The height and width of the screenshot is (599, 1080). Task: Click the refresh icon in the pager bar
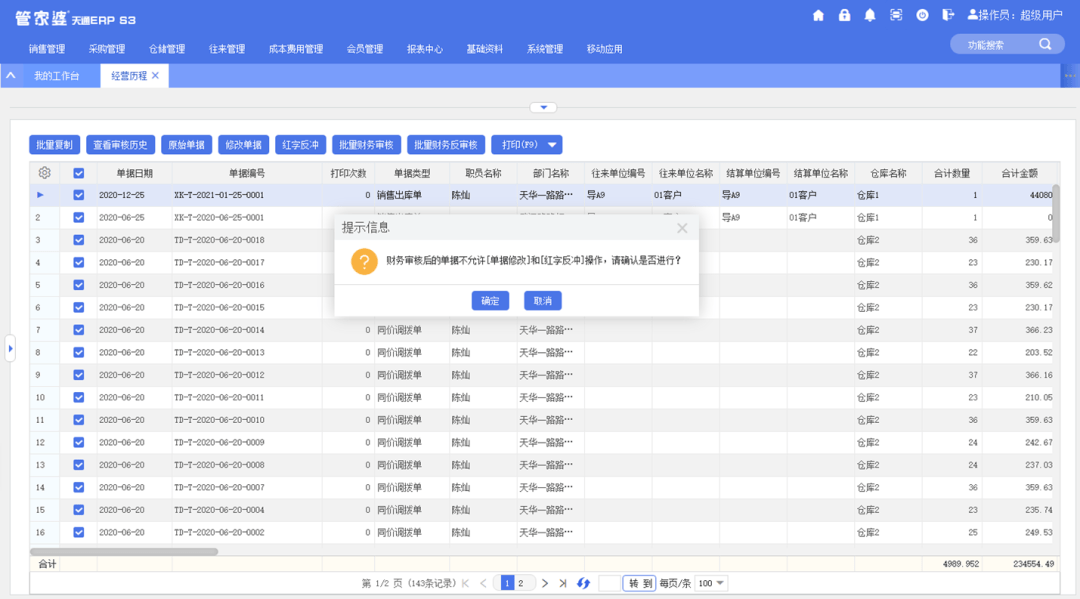[583, 582]
